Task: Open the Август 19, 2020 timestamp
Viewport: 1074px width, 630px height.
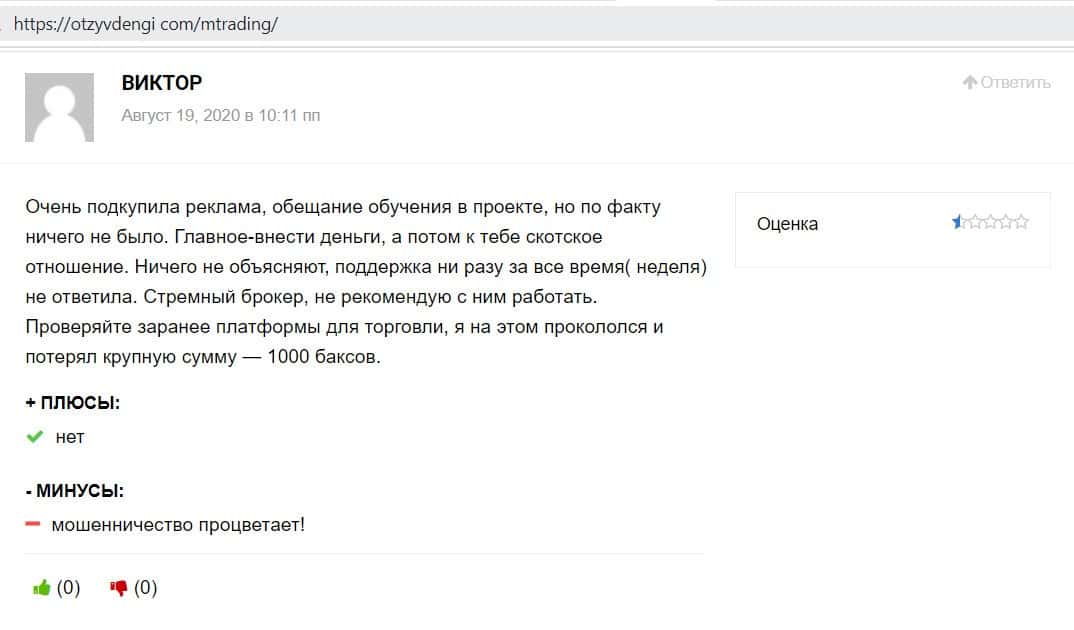Action: coord(220,115)
